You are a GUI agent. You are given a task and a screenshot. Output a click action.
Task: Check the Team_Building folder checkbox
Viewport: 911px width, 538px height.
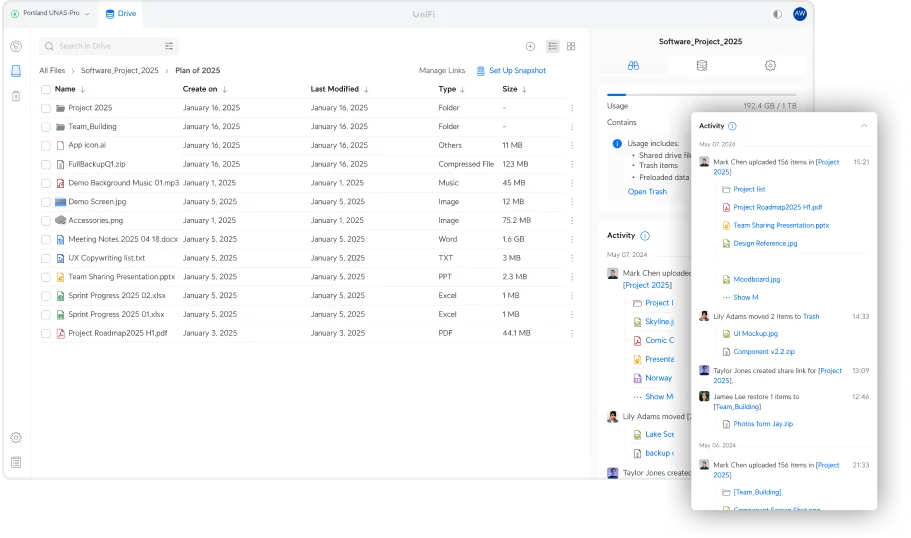(46, 127)
